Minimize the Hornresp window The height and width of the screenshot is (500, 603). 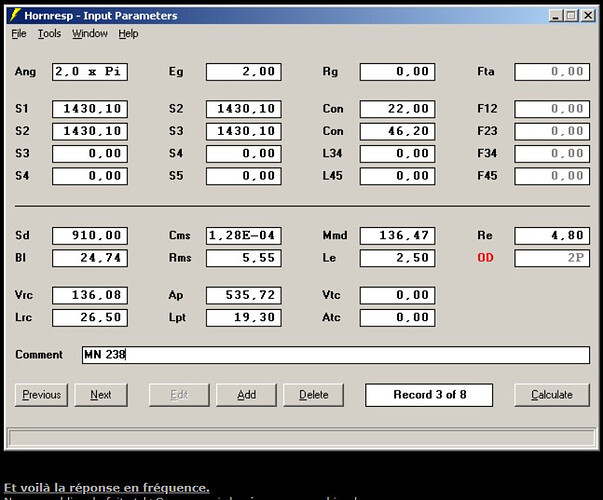[555, 16]
